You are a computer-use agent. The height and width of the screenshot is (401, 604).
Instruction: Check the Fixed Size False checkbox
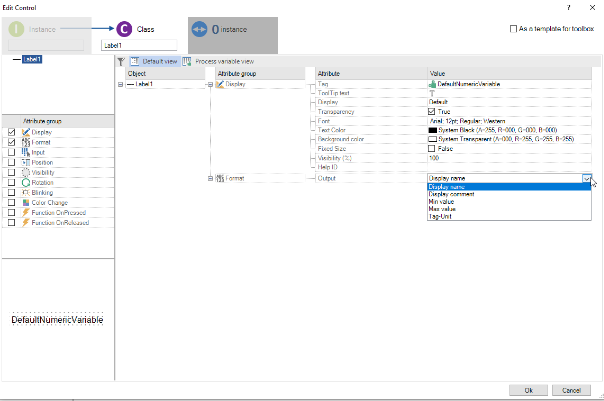[x=431, y=149]
